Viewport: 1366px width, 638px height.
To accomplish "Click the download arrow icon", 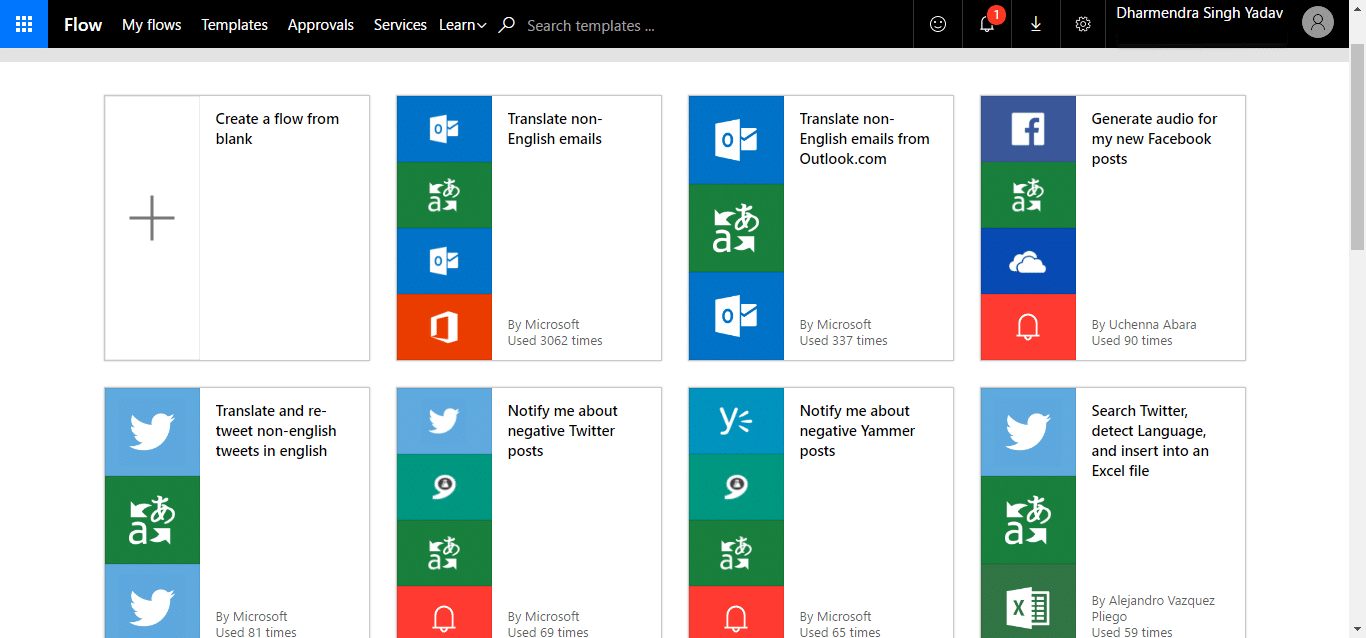I will click(x=1036, y=24).
